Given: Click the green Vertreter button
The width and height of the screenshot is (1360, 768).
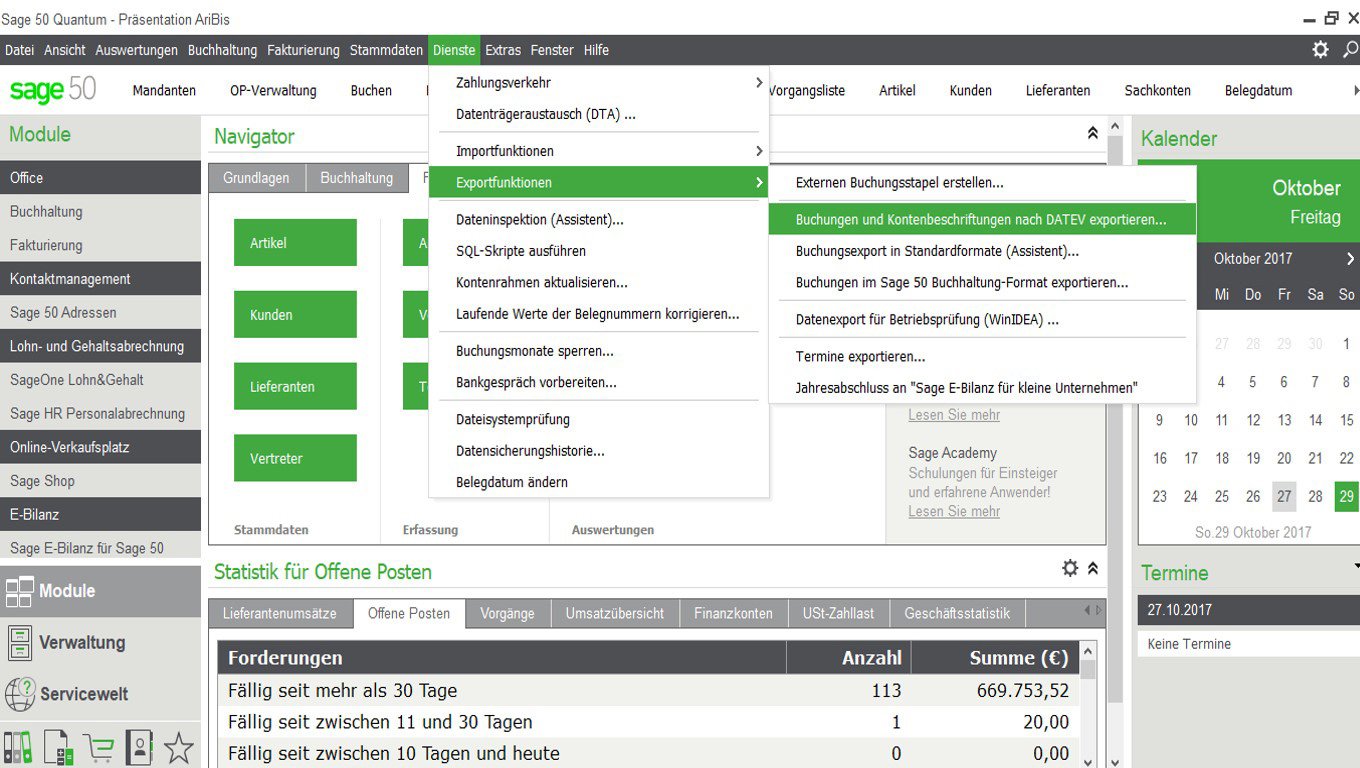Looking at the screenshot, I should click(x=295, y=459).
